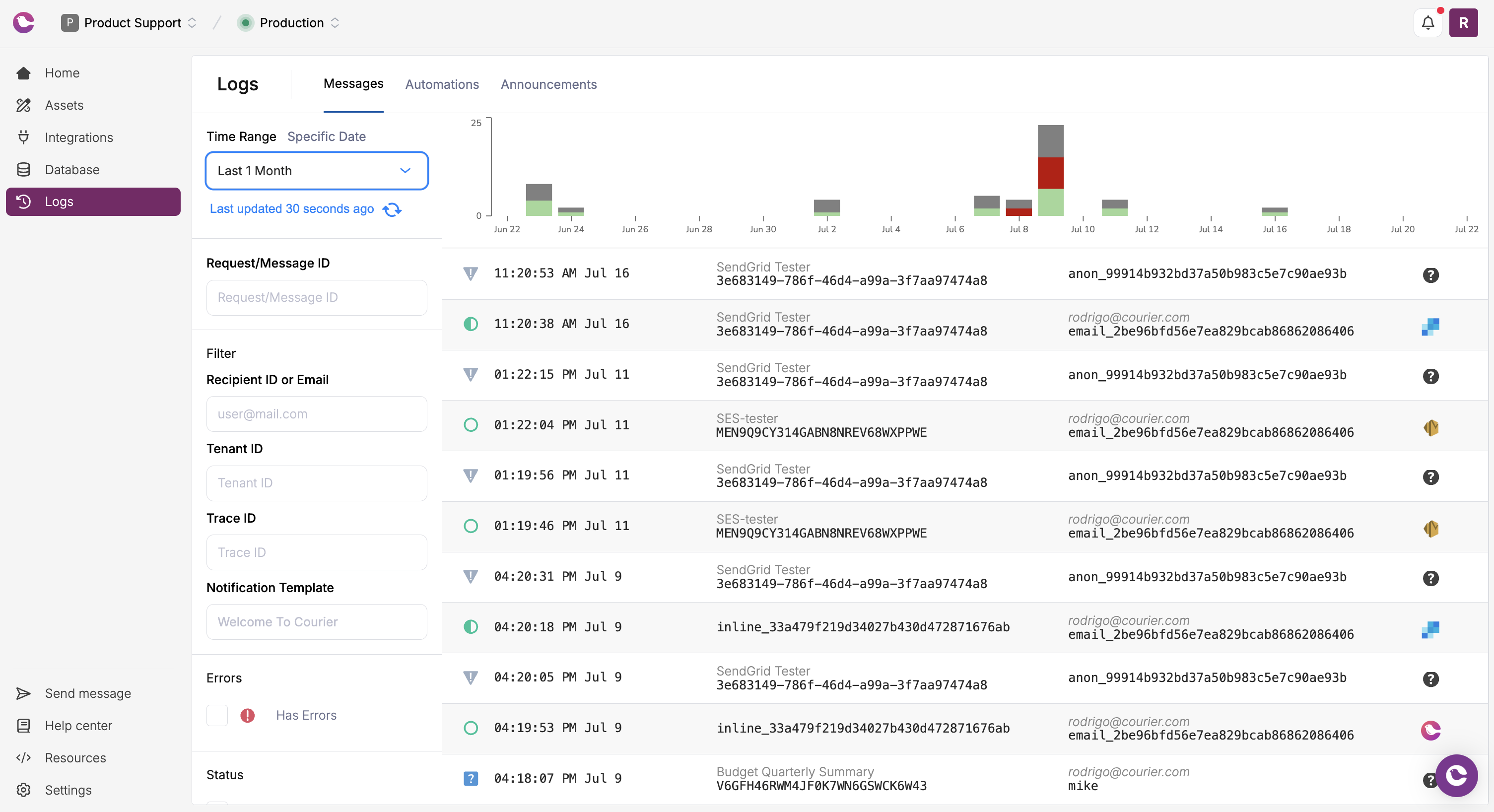Click the tall red Jul 9 chart bar
The image size is (1494, 812).
tap(1050, 173)
